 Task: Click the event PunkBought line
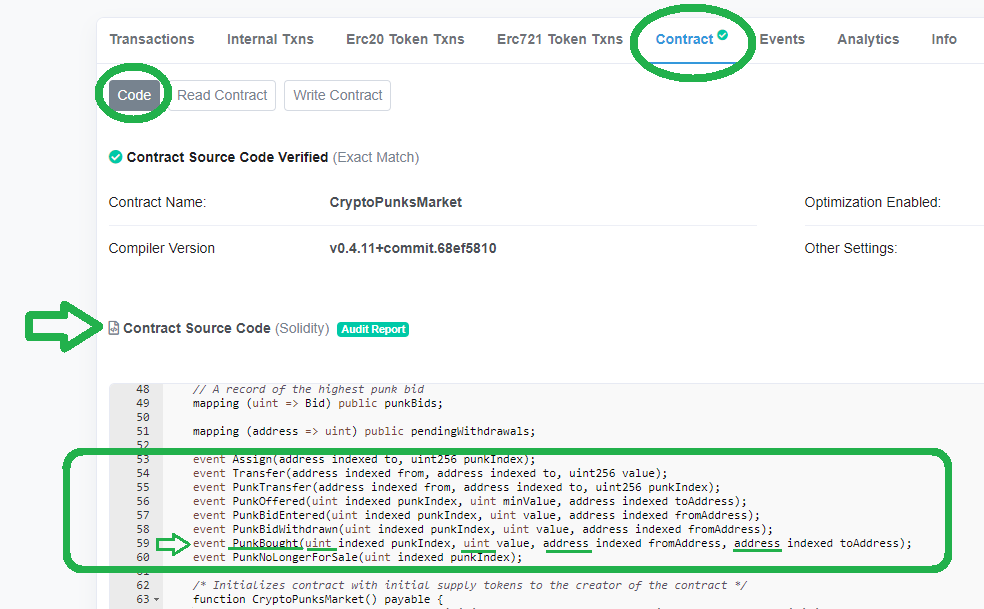coord(552,543)
